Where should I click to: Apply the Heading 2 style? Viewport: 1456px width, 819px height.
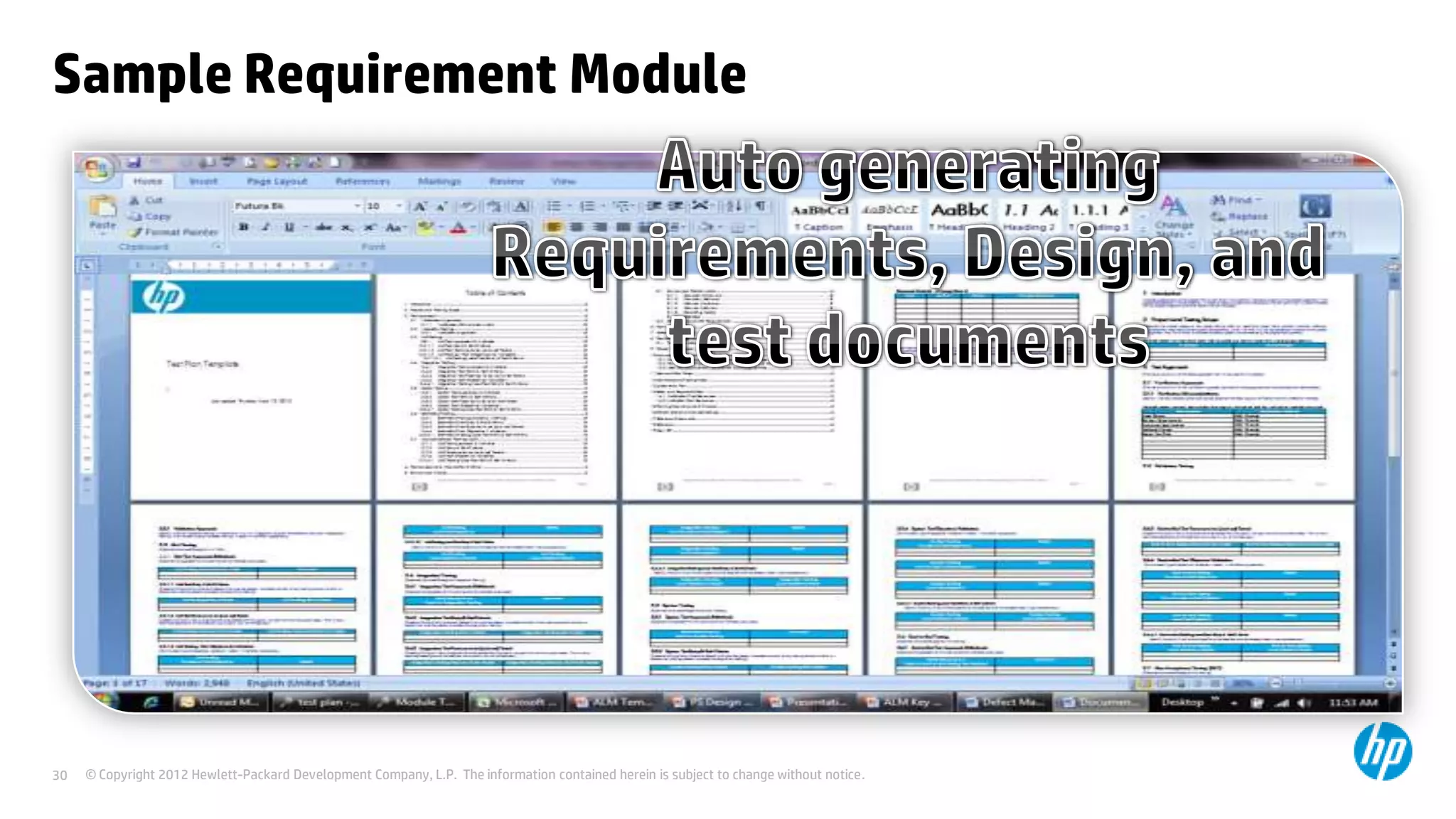pyautogui.click(x=1029, y=218)
